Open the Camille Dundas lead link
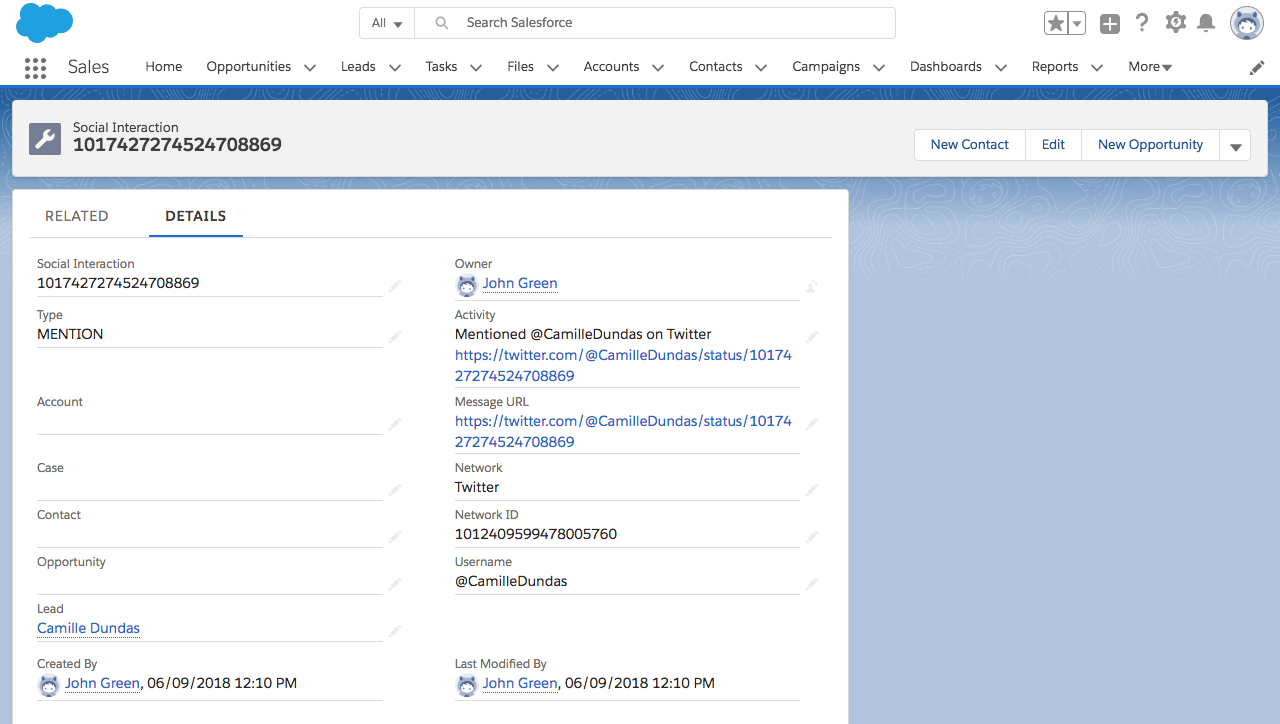This screenshot has height=724, width=1280. (89, 629)
